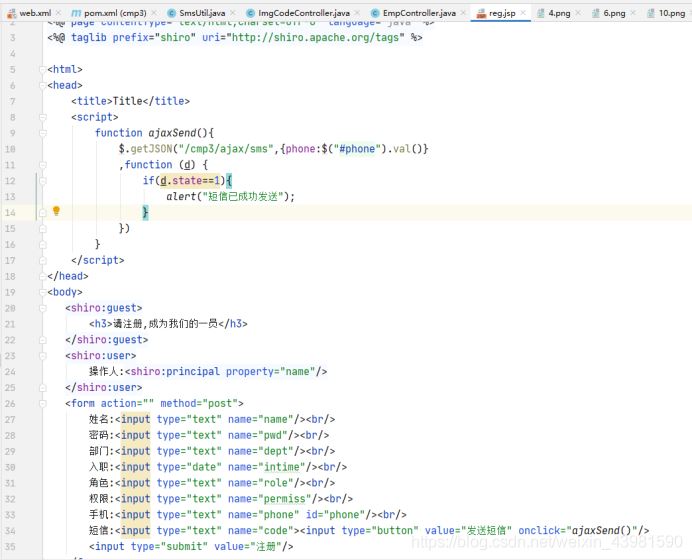Collapse the shiro:guest fold on line 20
The width and height of the screenshot is (692, 560).
click(43, 308)
